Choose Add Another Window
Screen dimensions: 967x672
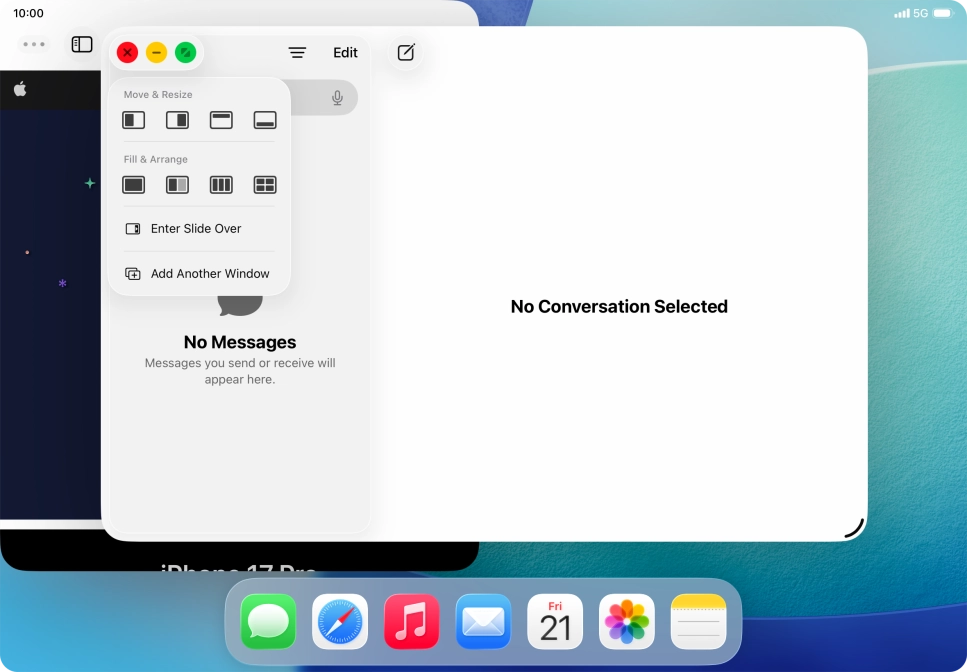[x=209, y=273]
